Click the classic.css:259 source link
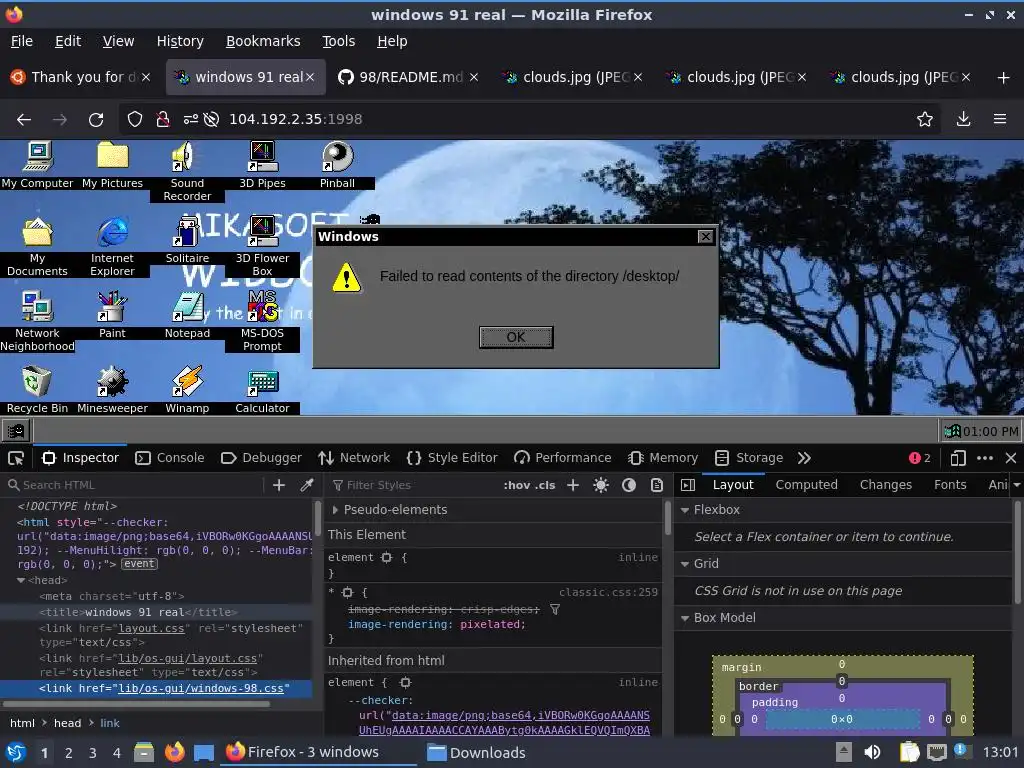This screenshot has width=1024, height=768. (608, 592)
